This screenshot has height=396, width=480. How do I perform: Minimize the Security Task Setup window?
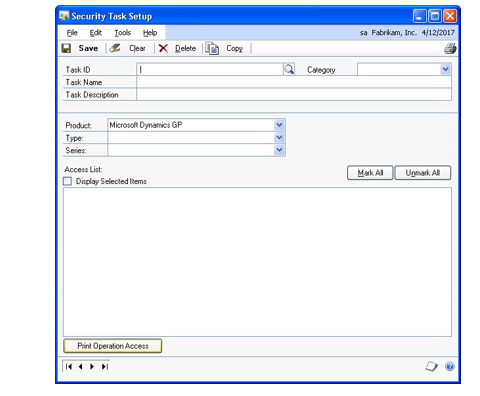point(419,16)
